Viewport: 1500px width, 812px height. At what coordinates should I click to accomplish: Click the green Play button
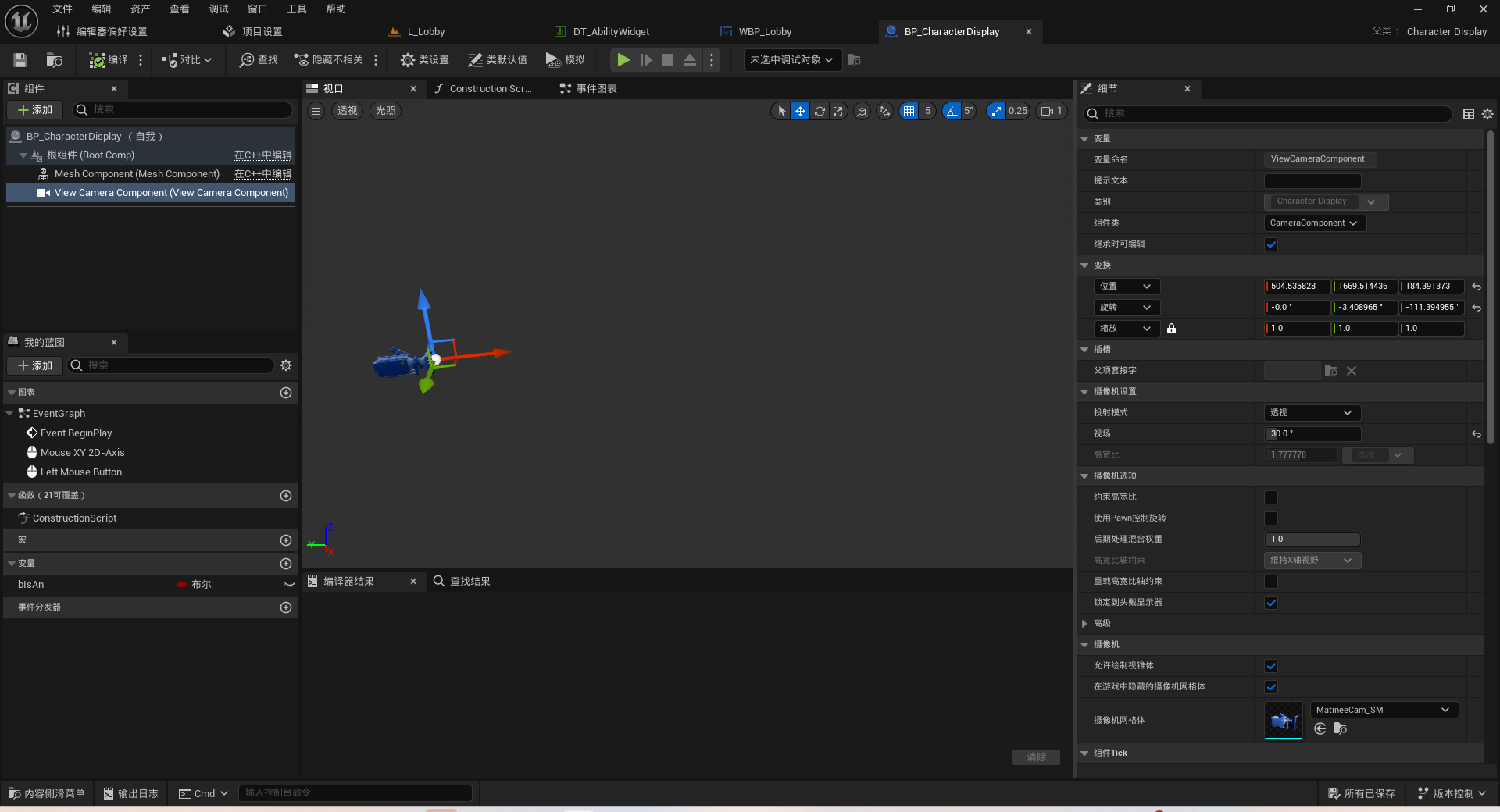(623, 60)
